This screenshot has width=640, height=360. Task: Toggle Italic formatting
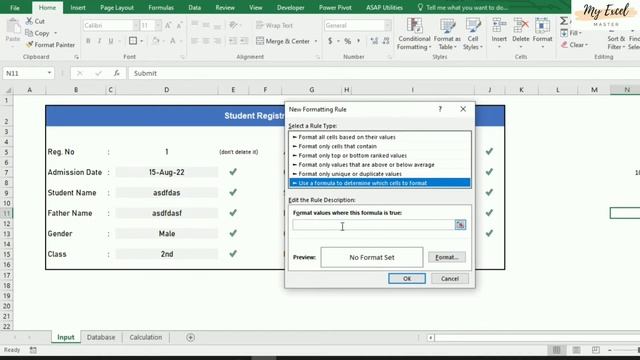tap(99, 41)
